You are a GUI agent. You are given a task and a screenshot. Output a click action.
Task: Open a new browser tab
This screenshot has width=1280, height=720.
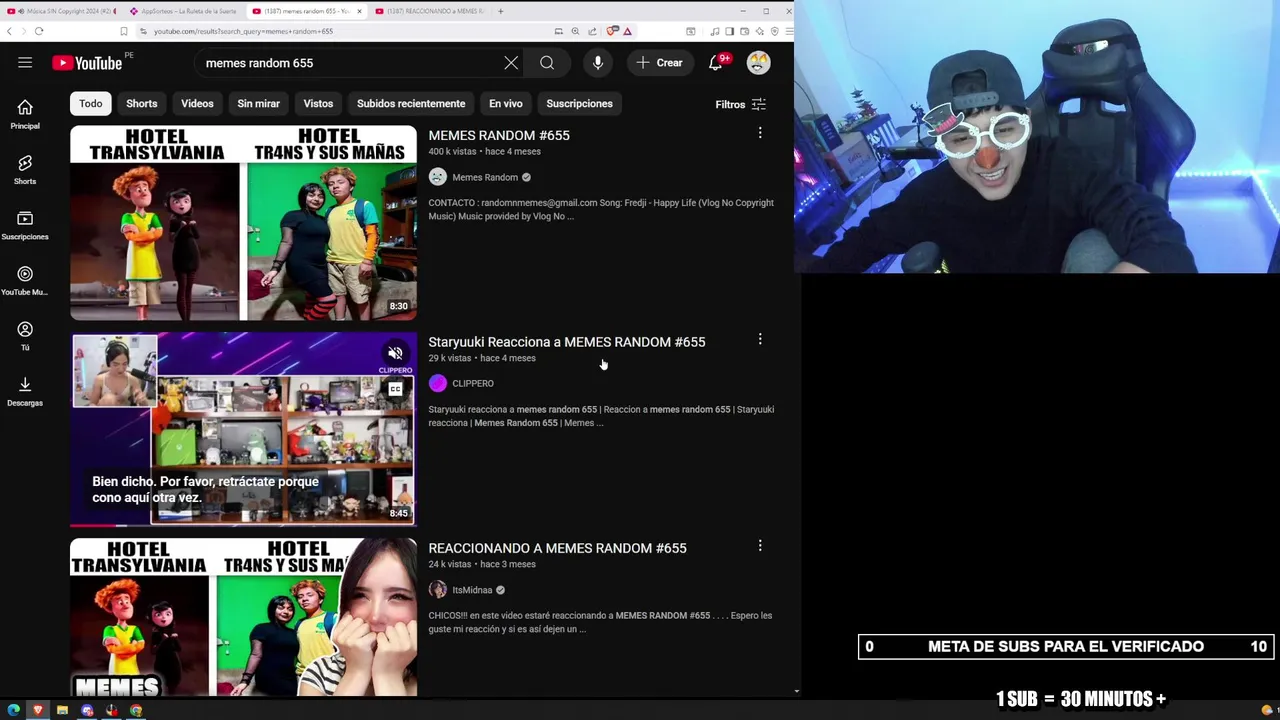click(501, 11)
